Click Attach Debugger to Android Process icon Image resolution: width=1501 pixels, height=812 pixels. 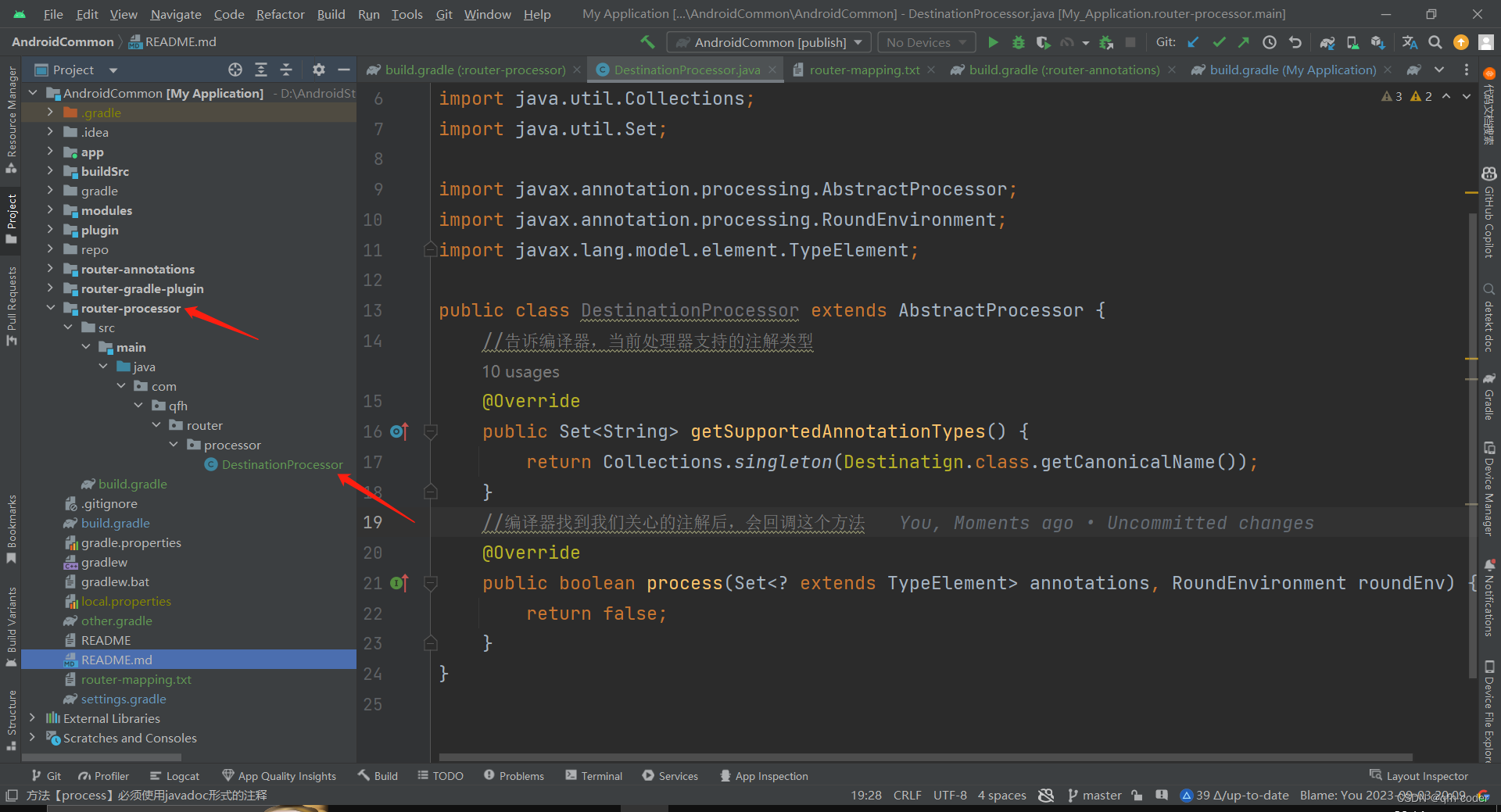click(1106, 42)
